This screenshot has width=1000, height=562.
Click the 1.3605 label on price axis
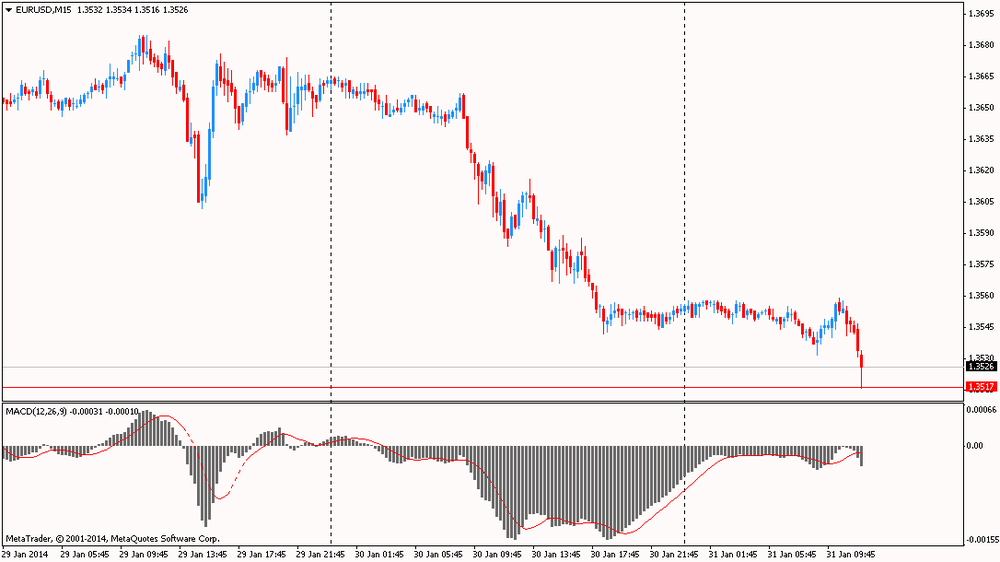click(980, 202)
